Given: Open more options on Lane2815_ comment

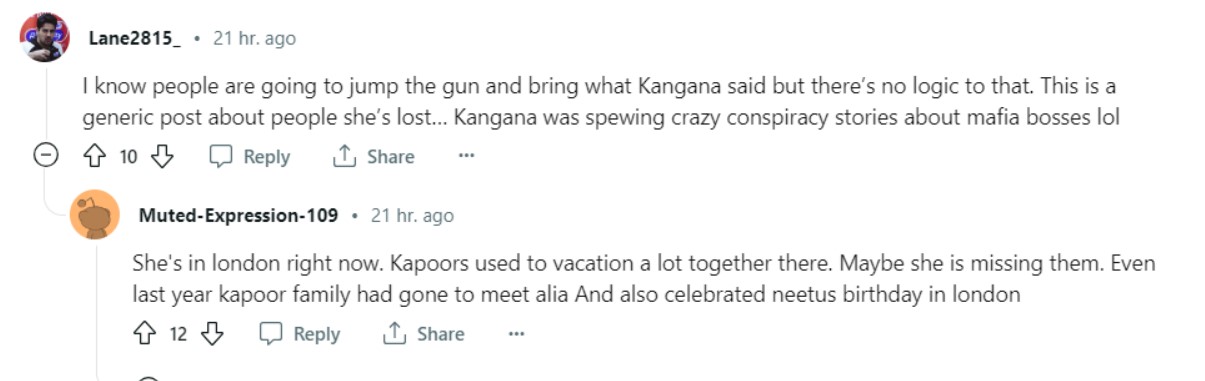Looking at the screenshot, I should coord(466,156).
